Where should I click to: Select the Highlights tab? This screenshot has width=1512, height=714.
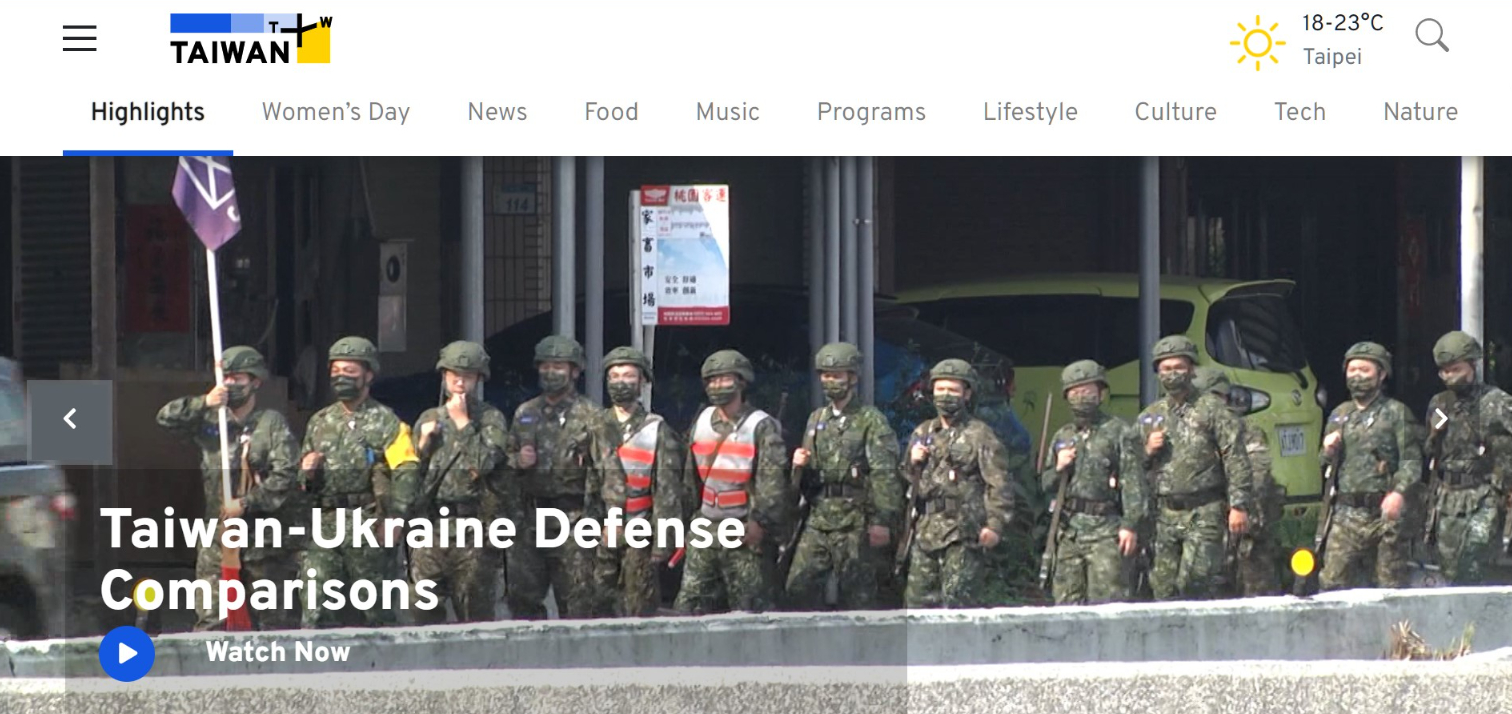coord(148,112)
